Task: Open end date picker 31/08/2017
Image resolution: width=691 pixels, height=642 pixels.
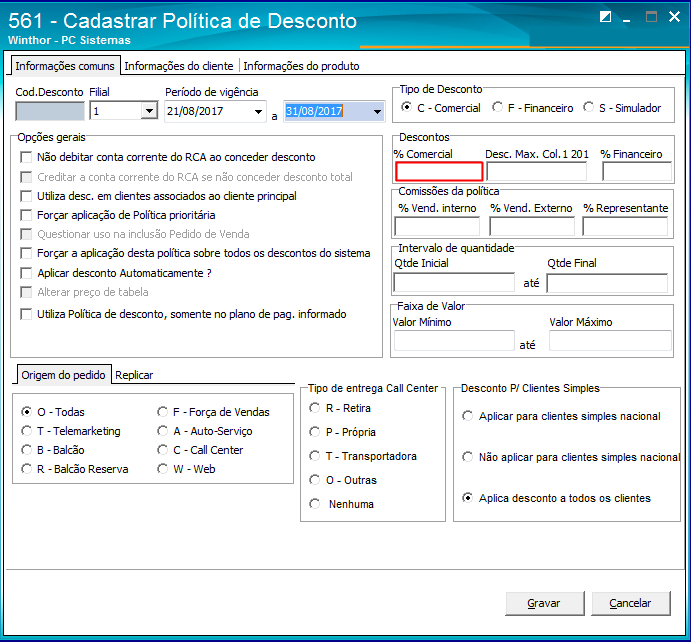Action: pyautogui.click(x=378, y=111)
